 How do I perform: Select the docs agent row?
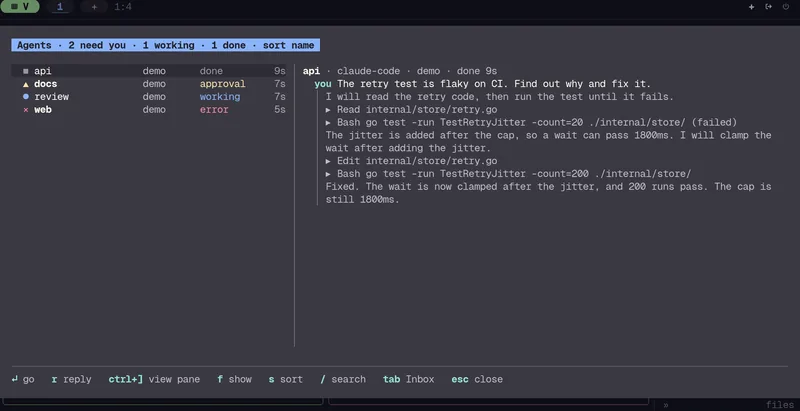tap(149, 84)
